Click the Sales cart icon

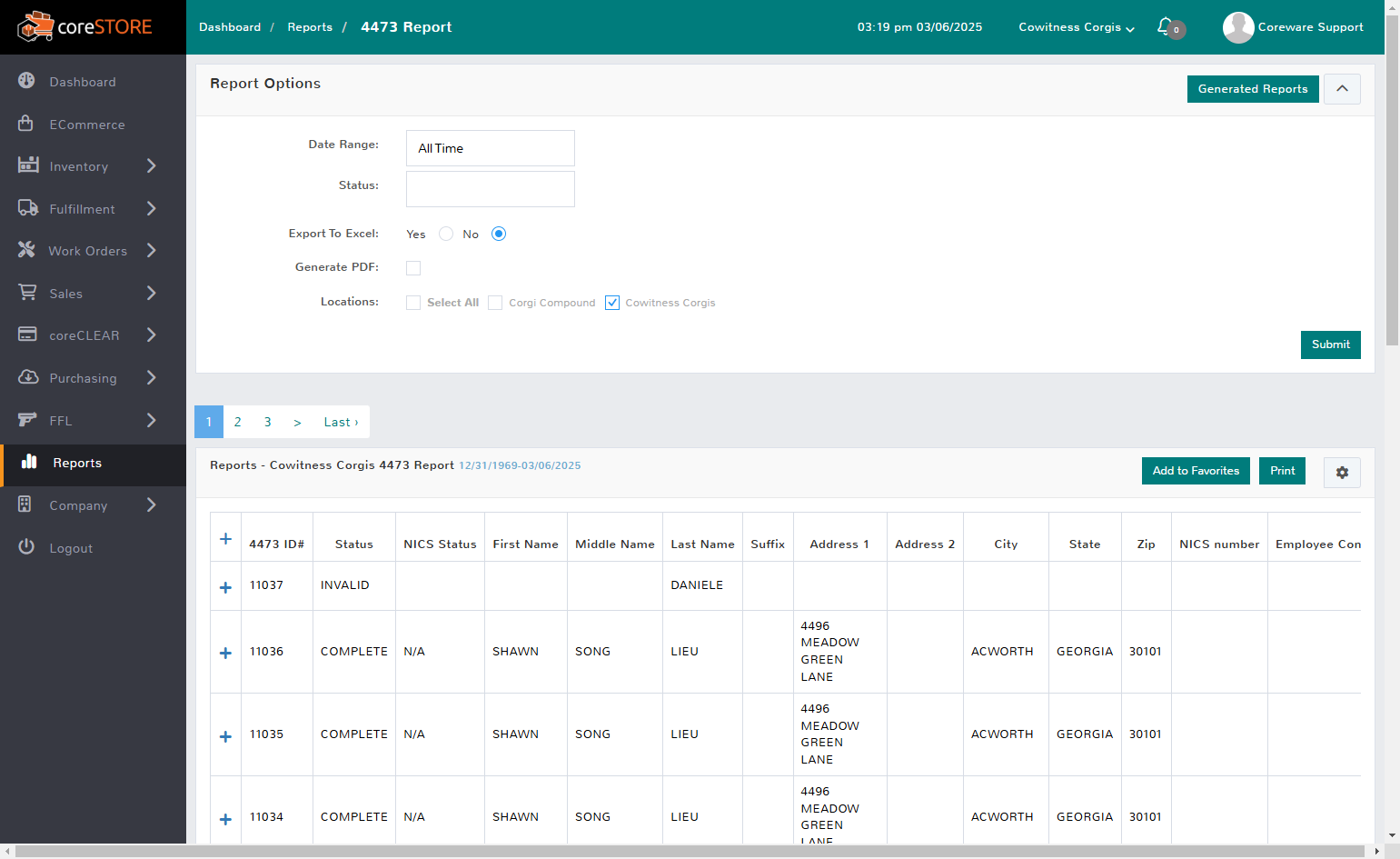(x=28, y=293)
